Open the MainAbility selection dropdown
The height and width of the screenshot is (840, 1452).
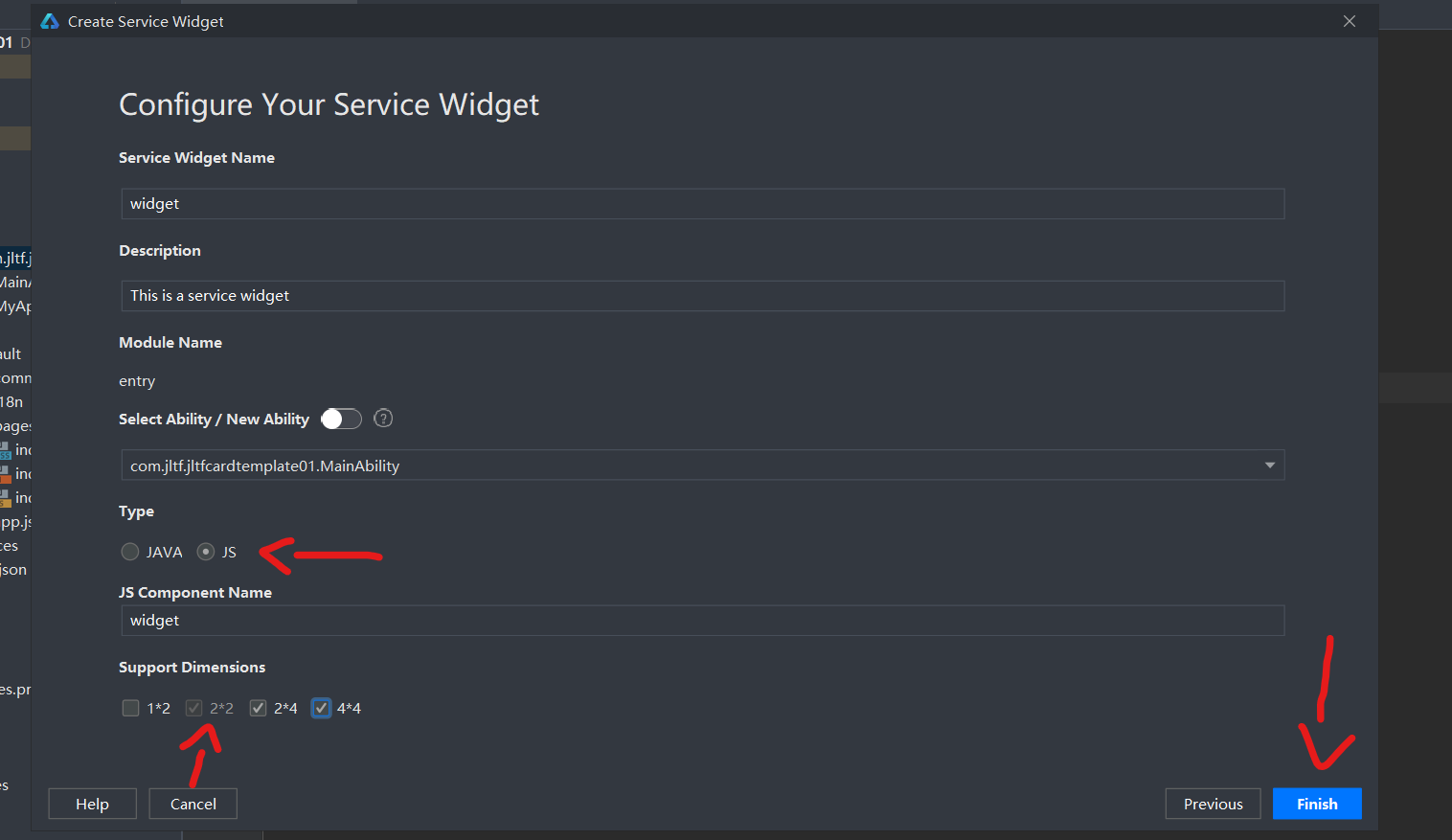click(x=1269, y=465)
